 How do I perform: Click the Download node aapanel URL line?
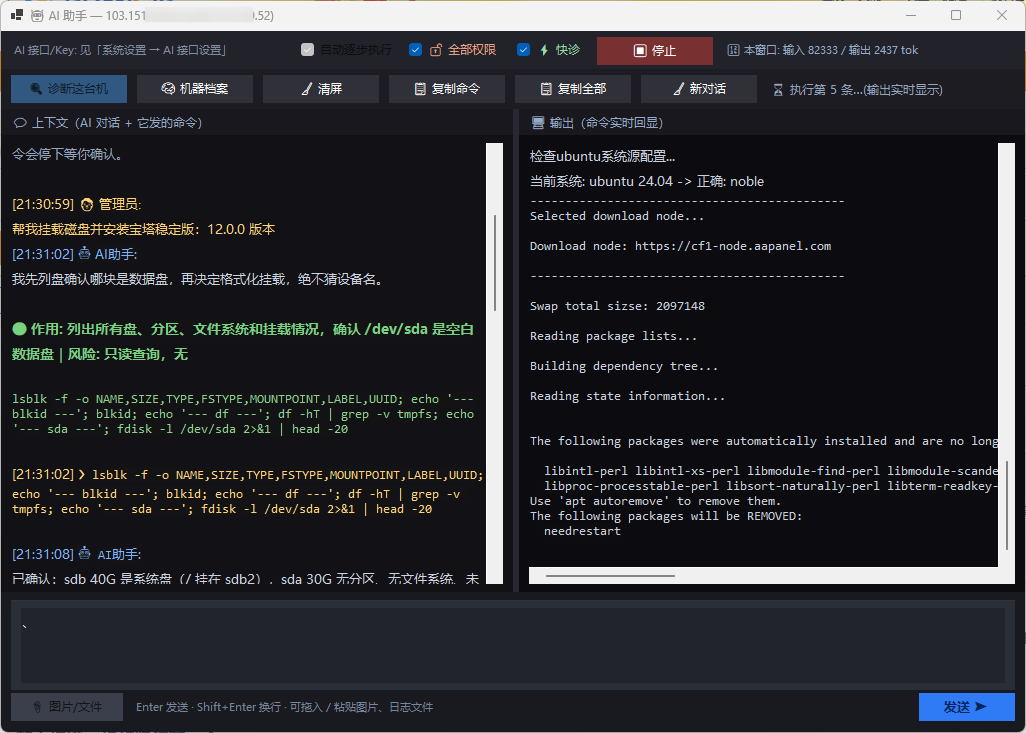pos(681,246)
